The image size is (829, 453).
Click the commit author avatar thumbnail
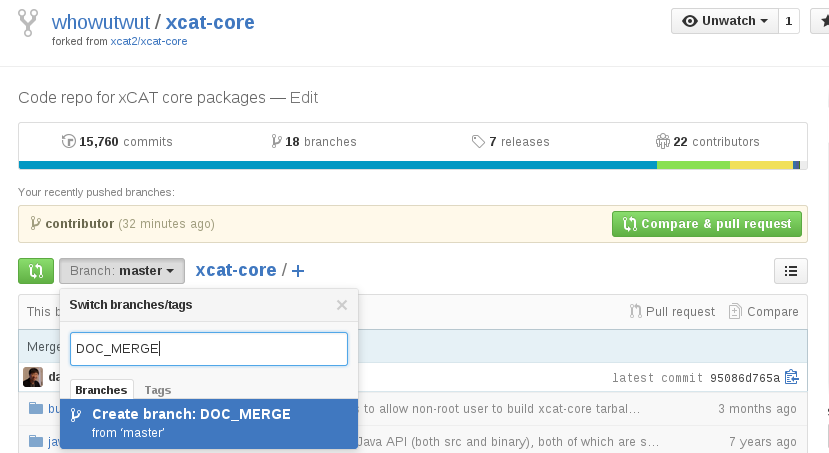33,377
